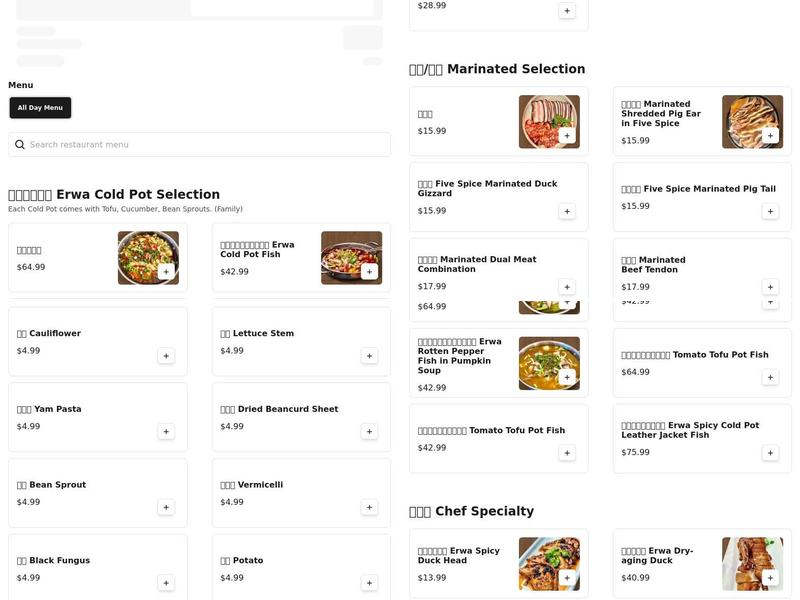The image size is (800, 600).
Task: Open Erwa Spicy Duck Head item
Action: pyautogui.click(x=462, y=556)
